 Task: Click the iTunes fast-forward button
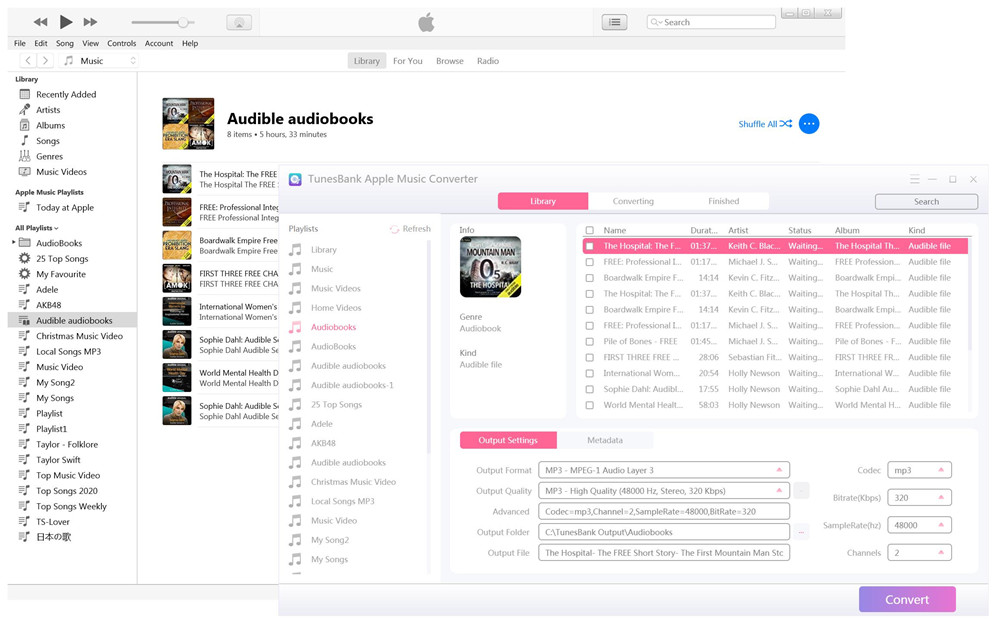point(91,22)
